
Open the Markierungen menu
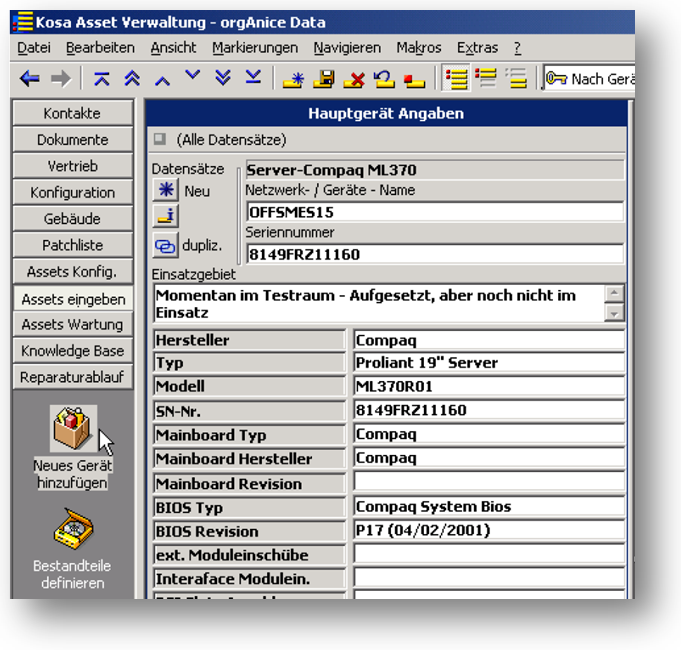[x=255, y=47]
